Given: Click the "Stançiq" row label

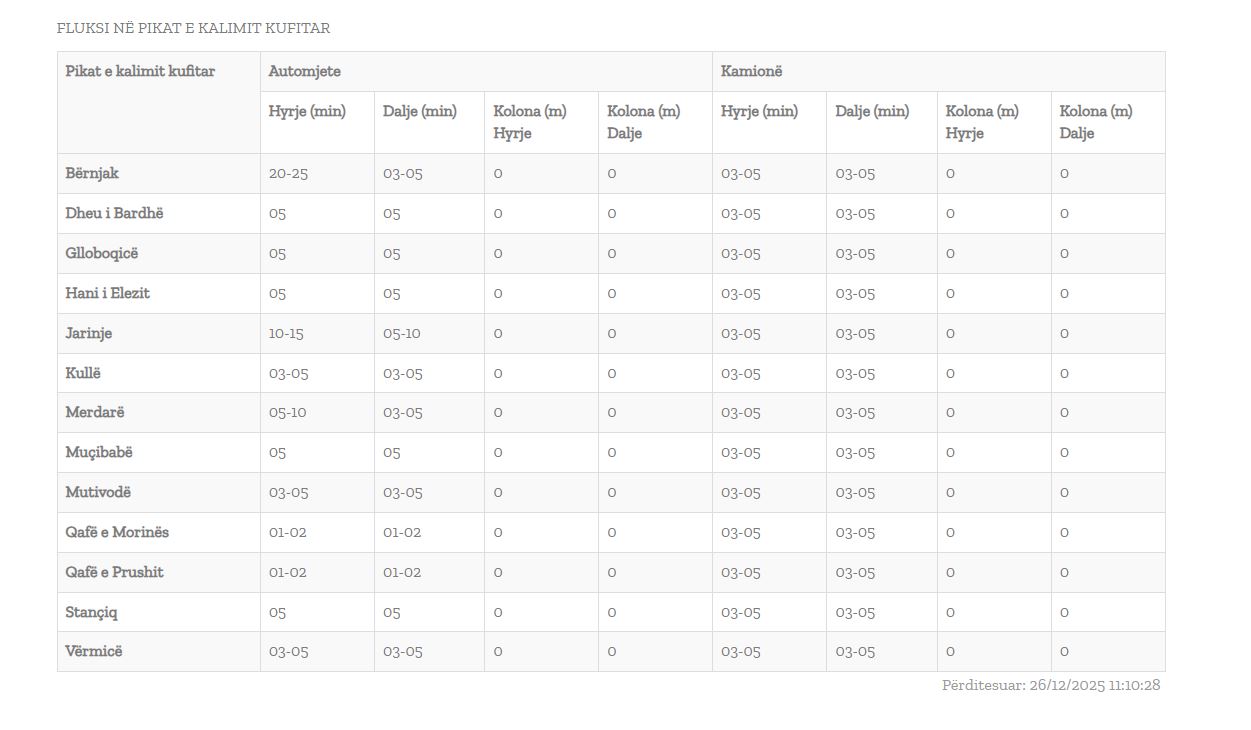Looking at the screenshot, I should click(92, 612).
